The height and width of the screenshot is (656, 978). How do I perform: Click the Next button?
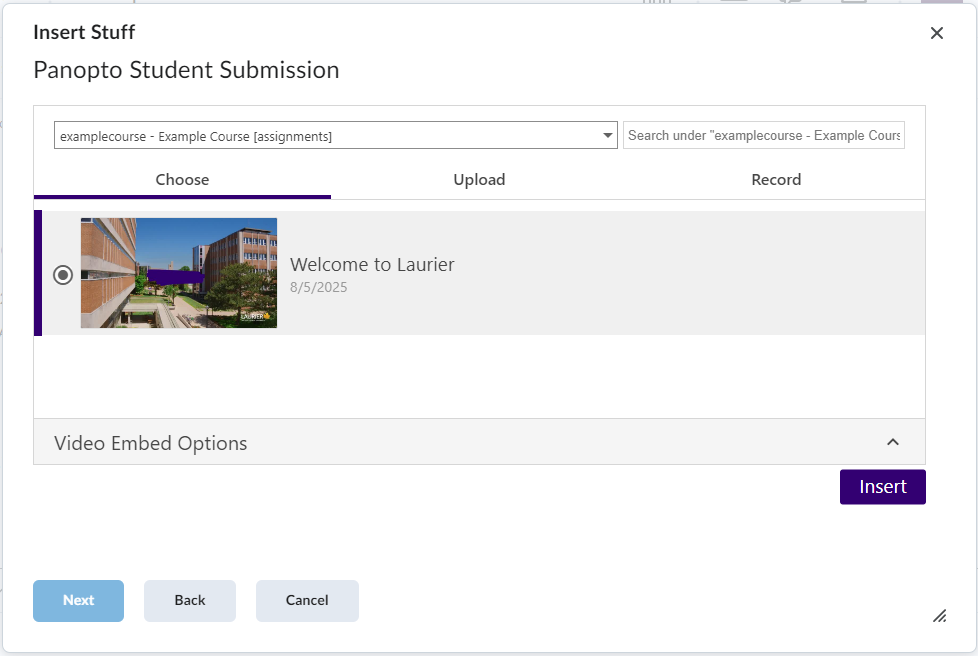click(x=79, y=601)
